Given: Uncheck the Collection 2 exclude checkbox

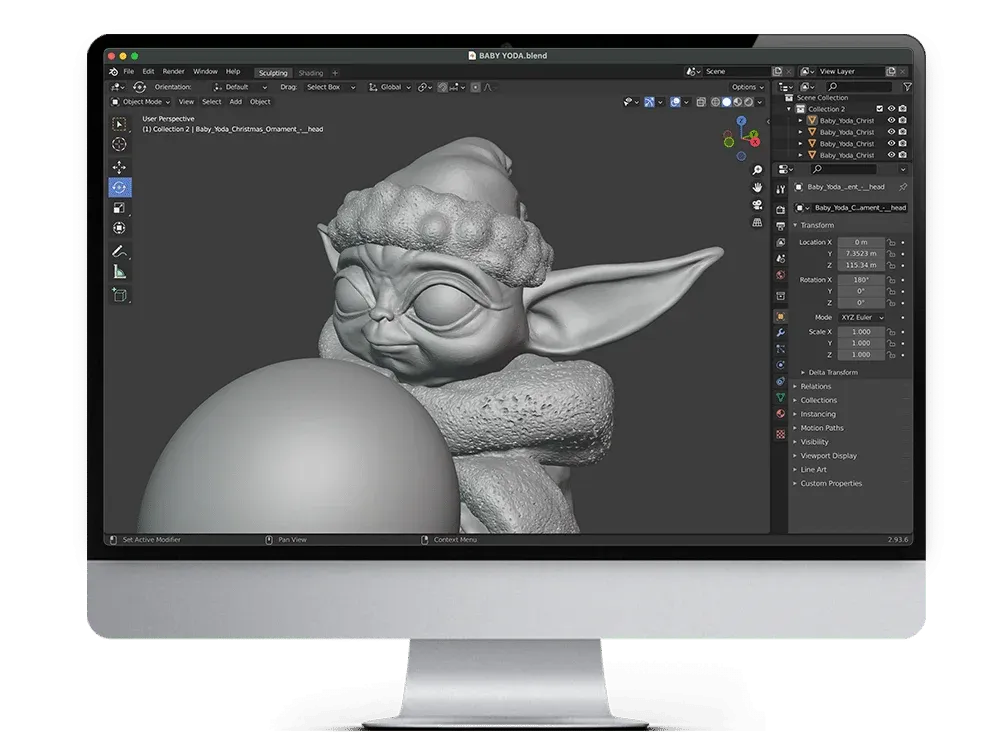Looking at the screenshot, I should (880, 109).
